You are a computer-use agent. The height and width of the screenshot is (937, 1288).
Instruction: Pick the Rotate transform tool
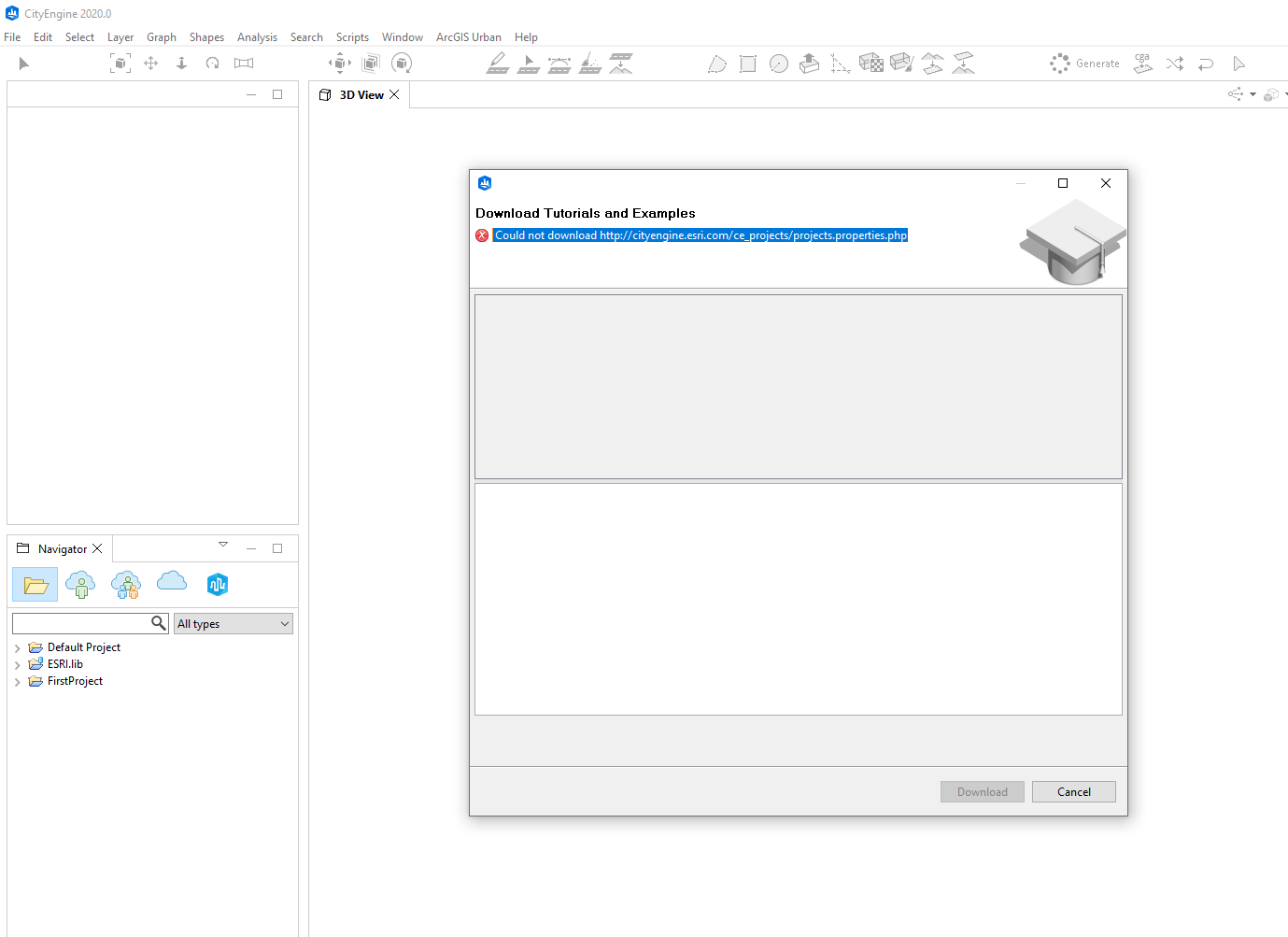(213, 64)
